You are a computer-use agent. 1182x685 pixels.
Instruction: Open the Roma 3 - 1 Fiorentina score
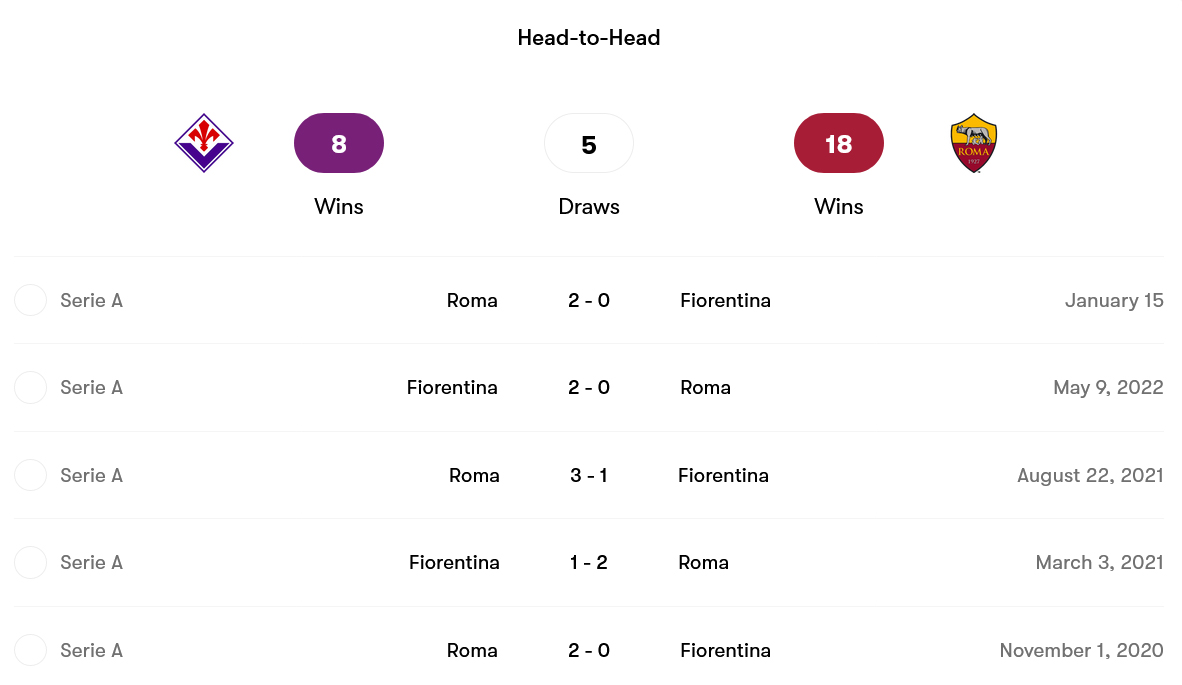(589, 475)
